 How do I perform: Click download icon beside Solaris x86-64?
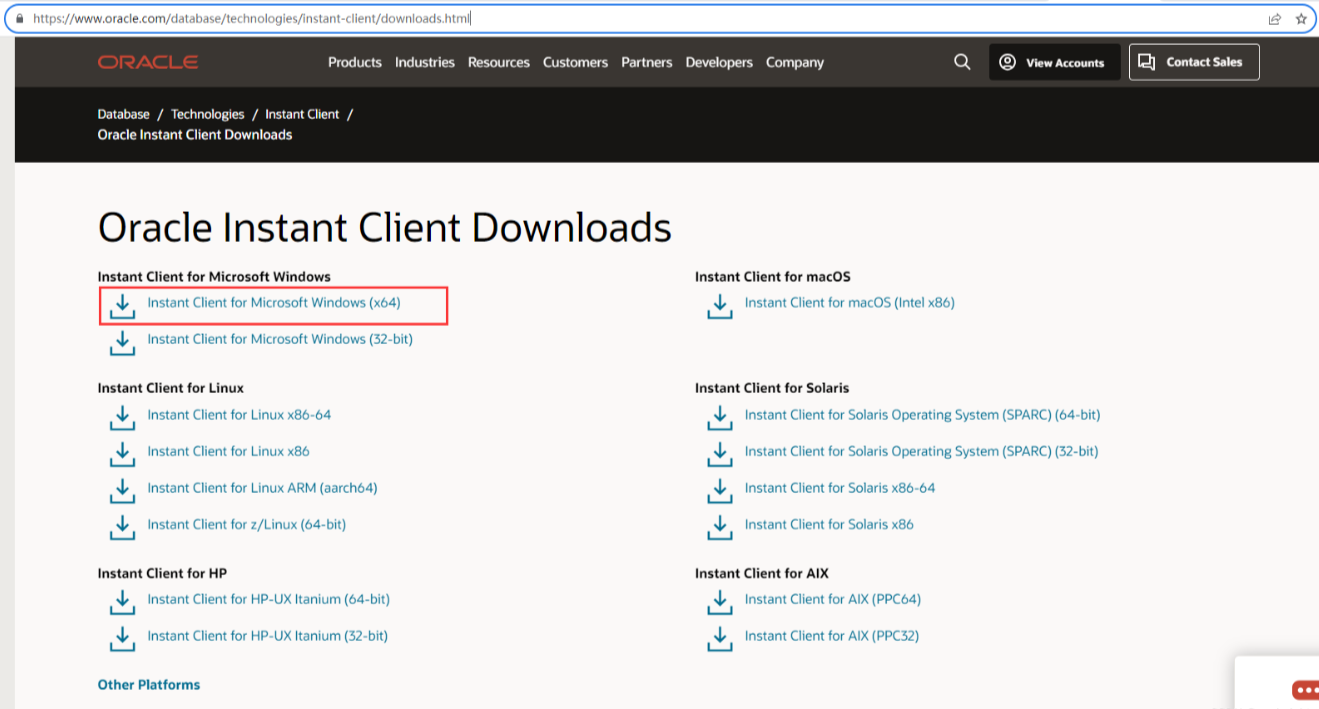tap(719, 492)
